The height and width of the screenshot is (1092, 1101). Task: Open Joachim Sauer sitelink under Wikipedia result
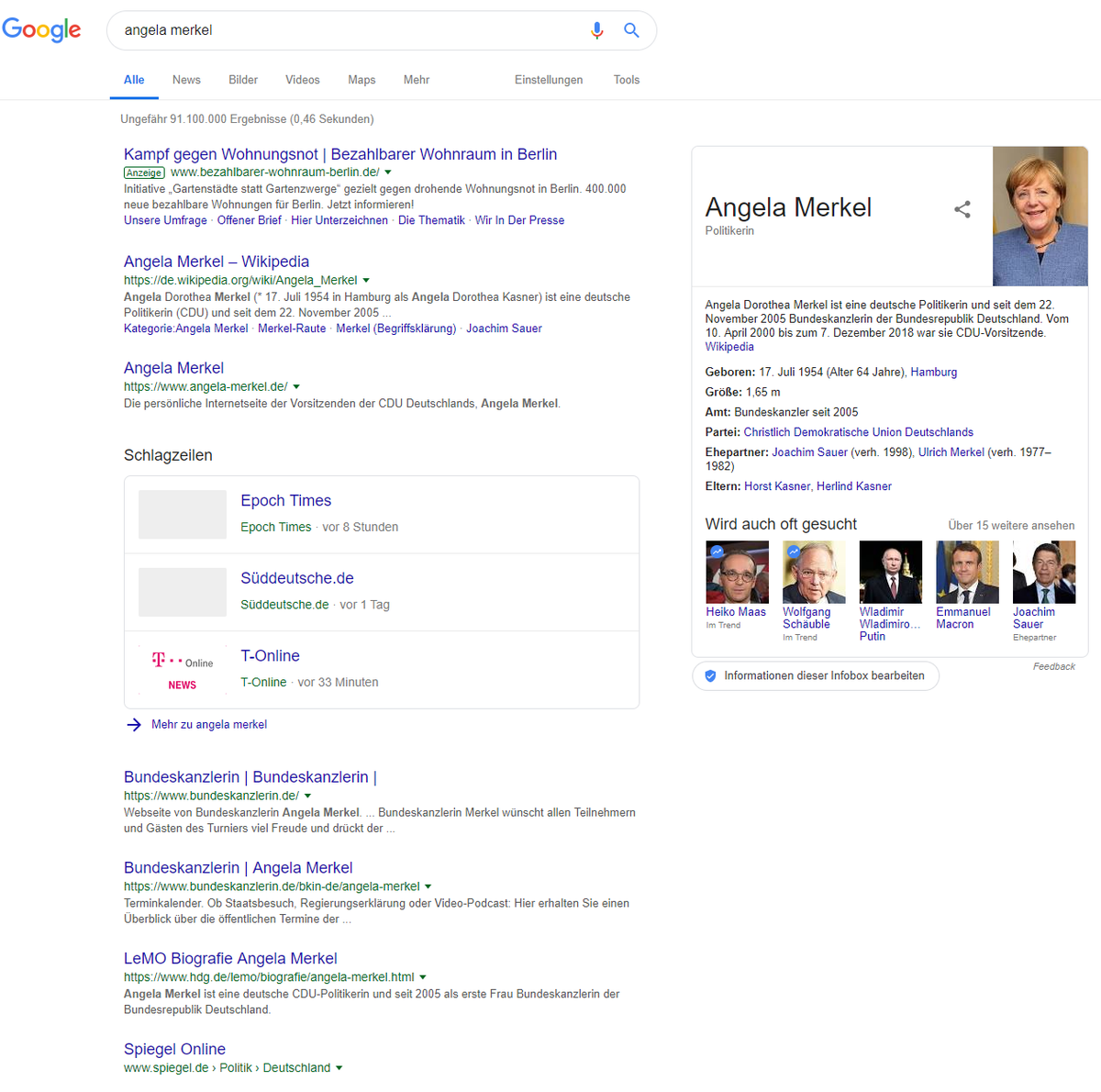click(x=504, y=329)
